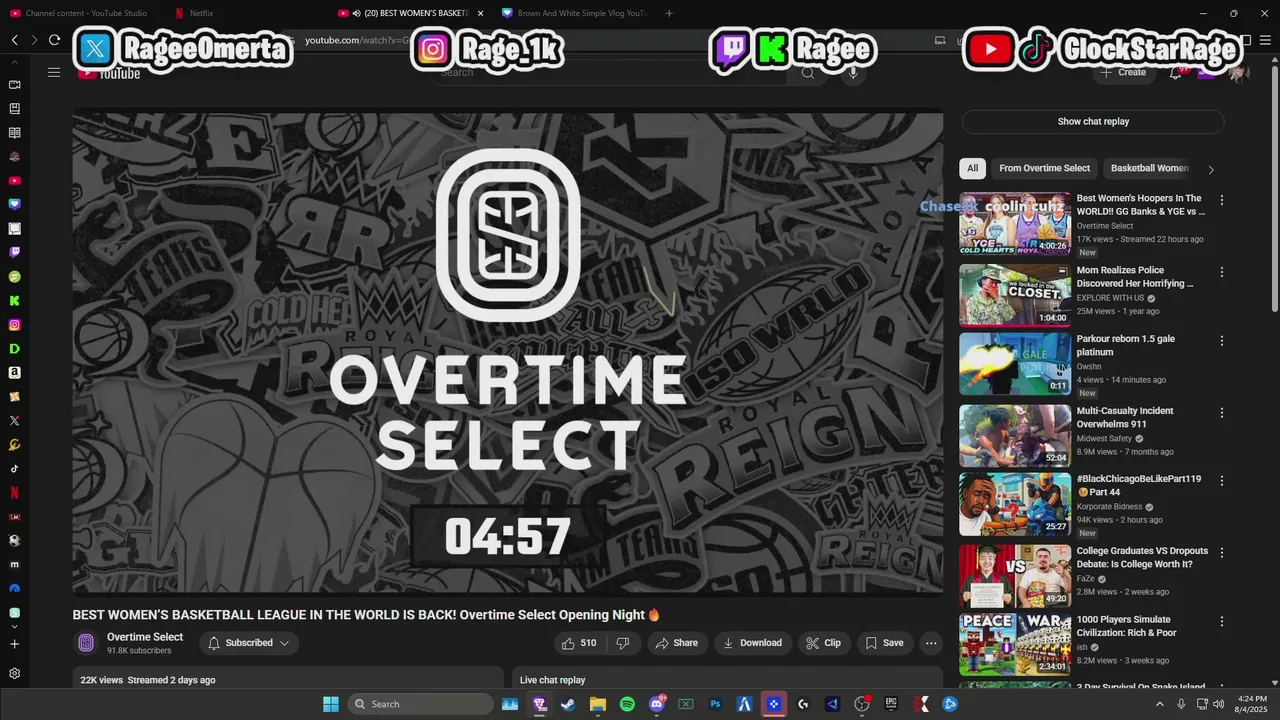Dislike the video with thumbs down
Screen dimensions: 1280x720
pyautogui.click(x=622, y=643)
